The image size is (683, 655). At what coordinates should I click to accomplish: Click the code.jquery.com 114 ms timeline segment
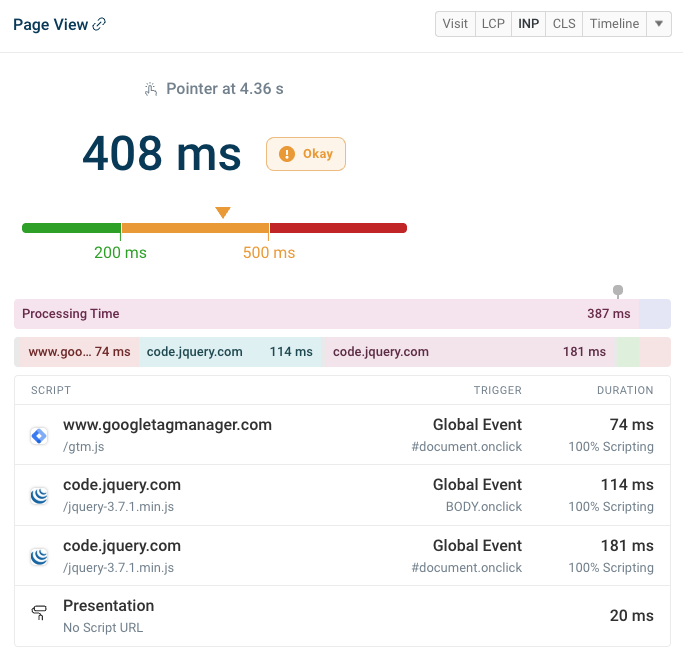pos(230,351)
